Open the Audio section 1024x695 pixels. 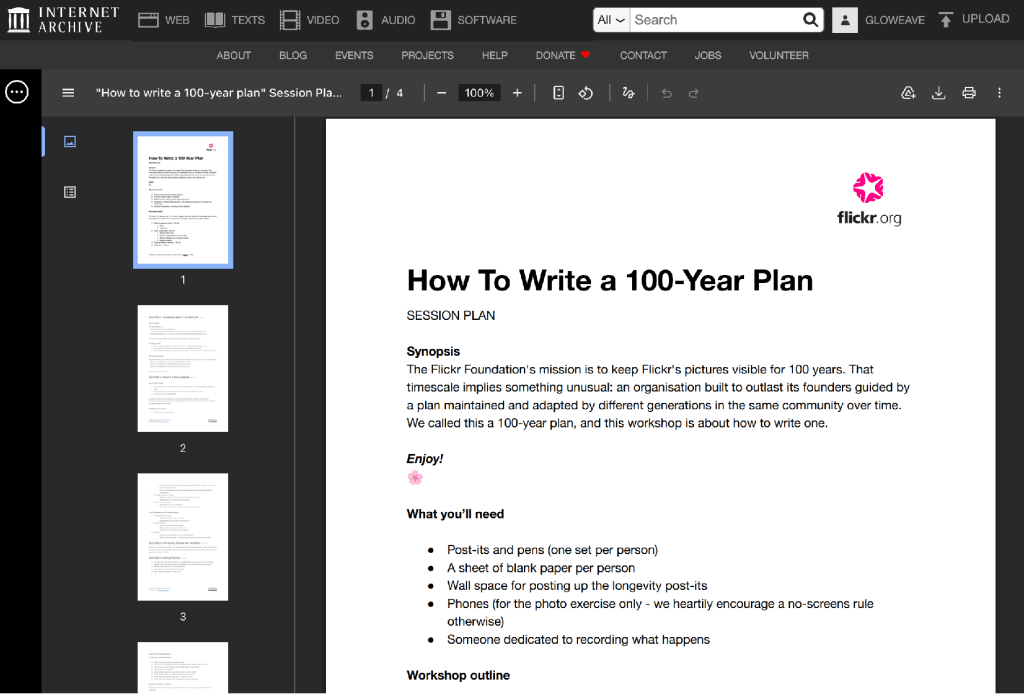[386, 20]
